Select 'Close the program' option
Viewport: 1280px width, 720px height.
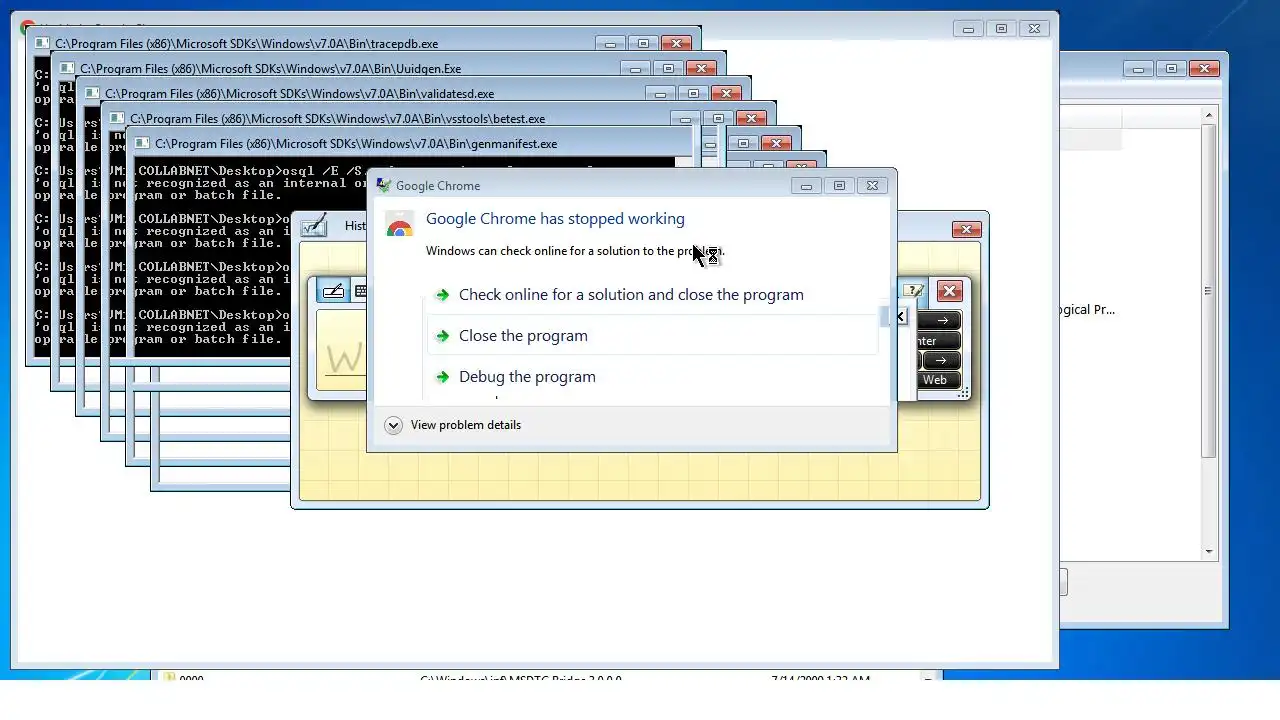[652, 336]
